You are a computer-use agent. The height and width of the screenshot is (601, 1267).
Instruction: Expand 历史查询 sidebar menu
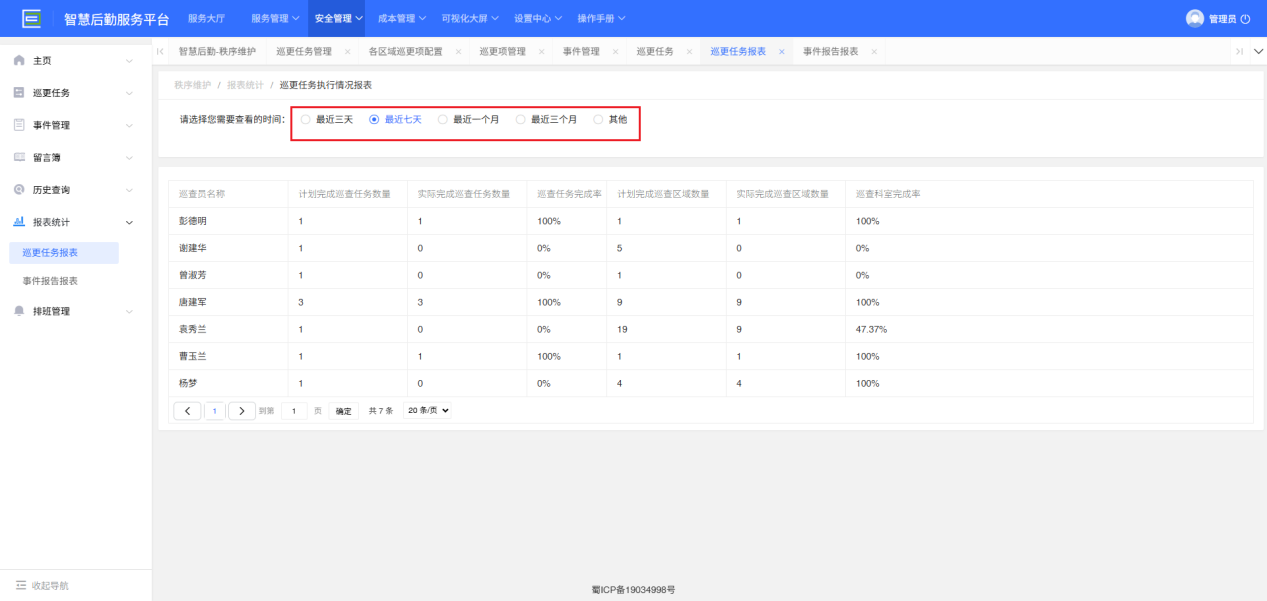click(129, 189)
